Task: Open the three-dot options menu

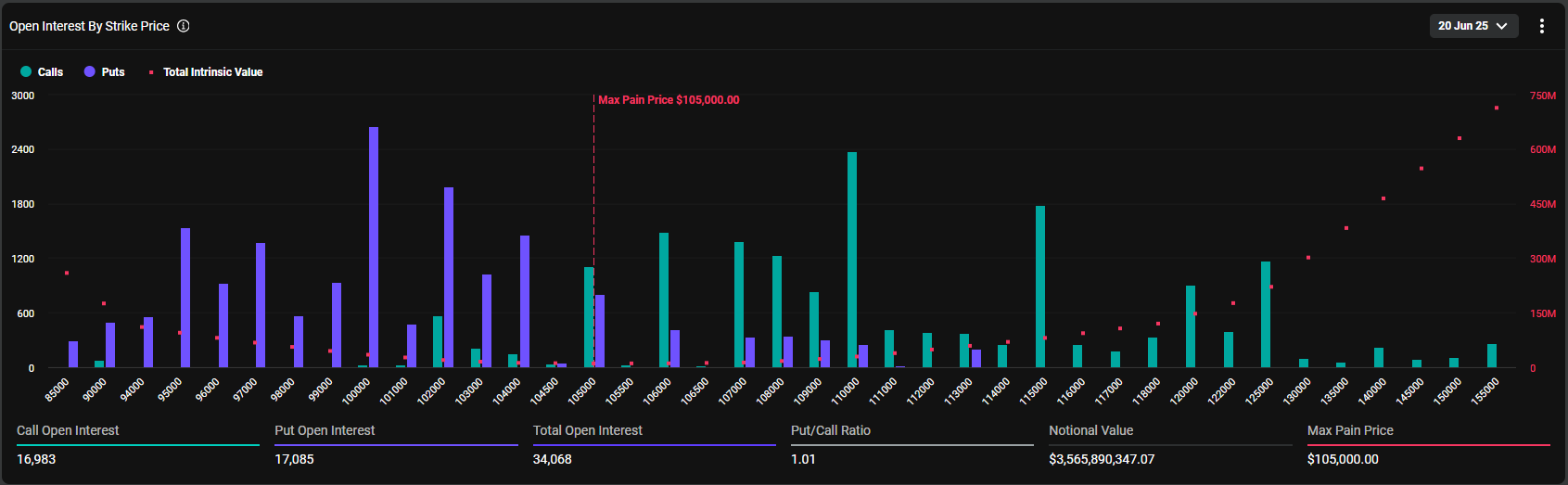Action: coord(1541,26)
